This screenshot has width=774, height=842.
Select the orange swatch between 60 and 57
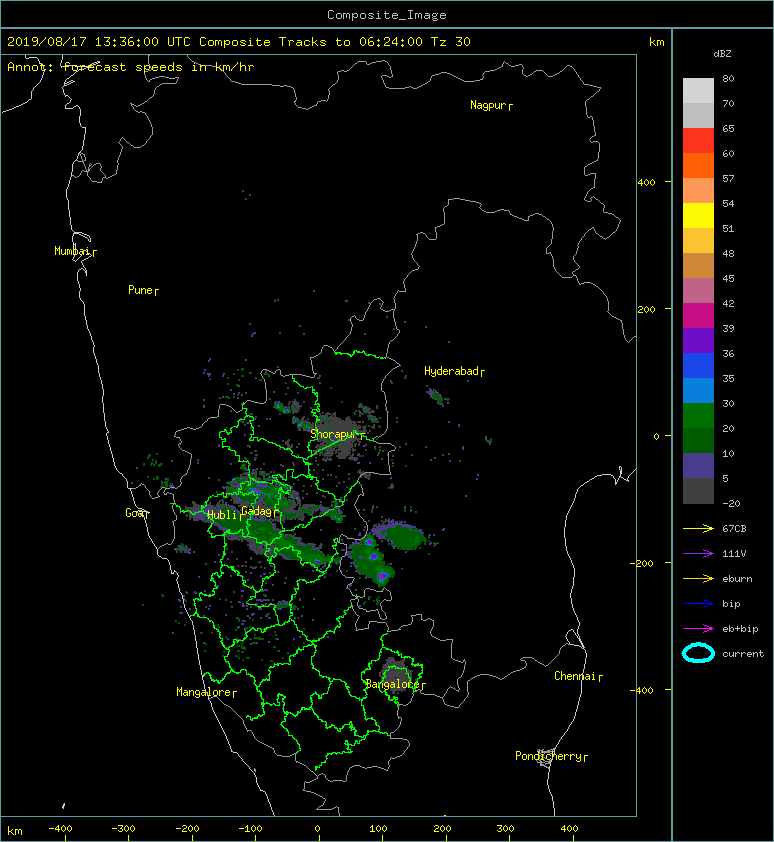click(698, 165)
